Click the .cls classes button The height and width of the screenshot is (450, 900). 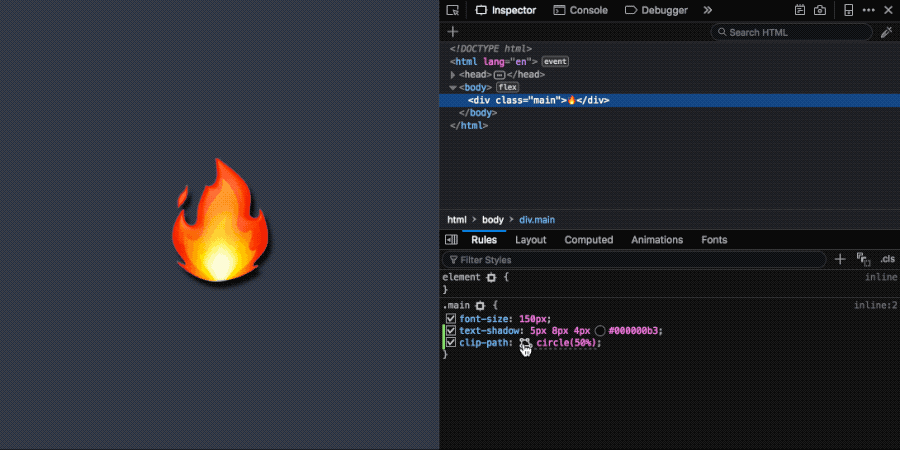(887, 259)
